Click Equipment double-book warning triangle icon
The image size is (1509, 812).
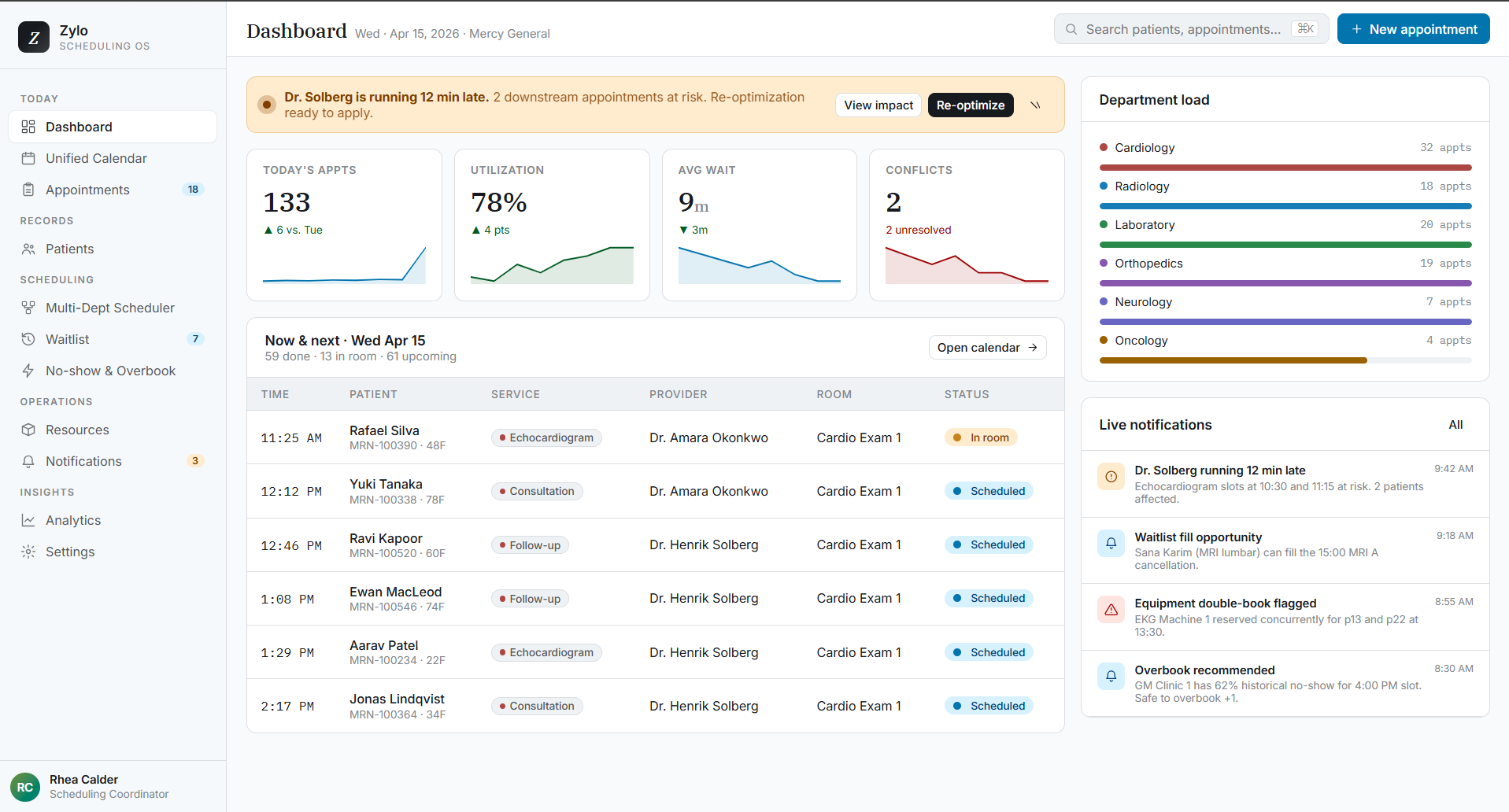click(x=1111, y=610)
